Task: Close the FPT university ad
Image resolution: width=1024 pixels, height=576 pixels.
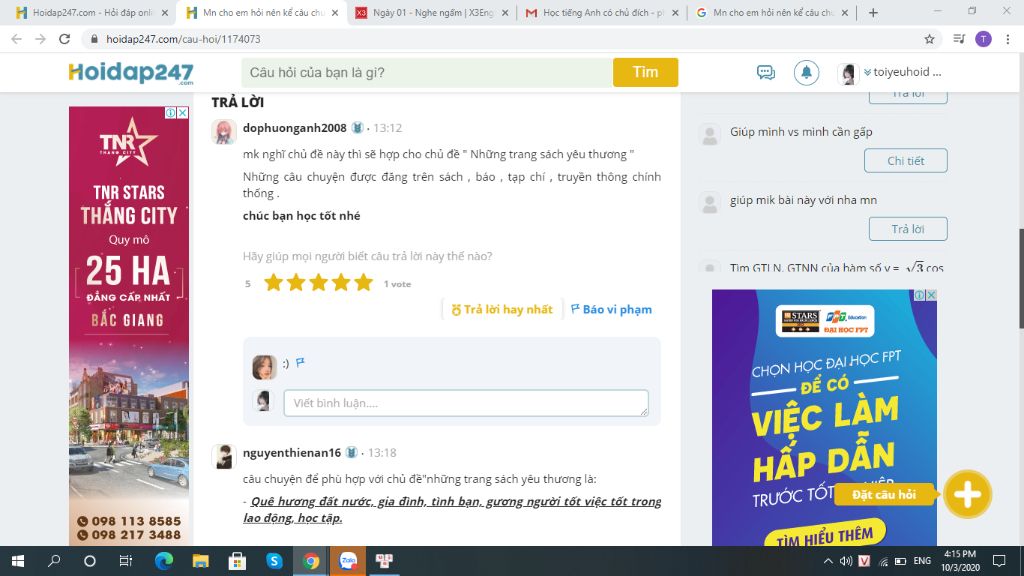Action: pos(931,295)
